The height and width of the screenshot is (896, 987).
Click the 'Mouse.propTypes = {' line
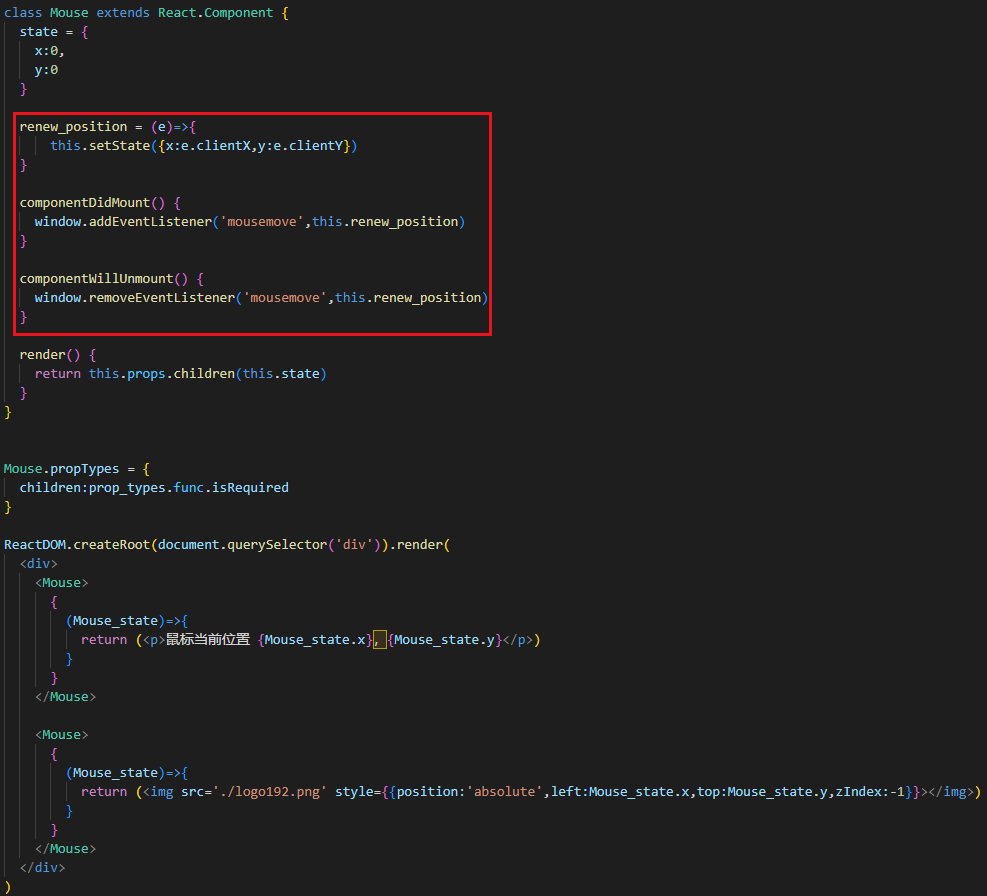coord(77,468)
